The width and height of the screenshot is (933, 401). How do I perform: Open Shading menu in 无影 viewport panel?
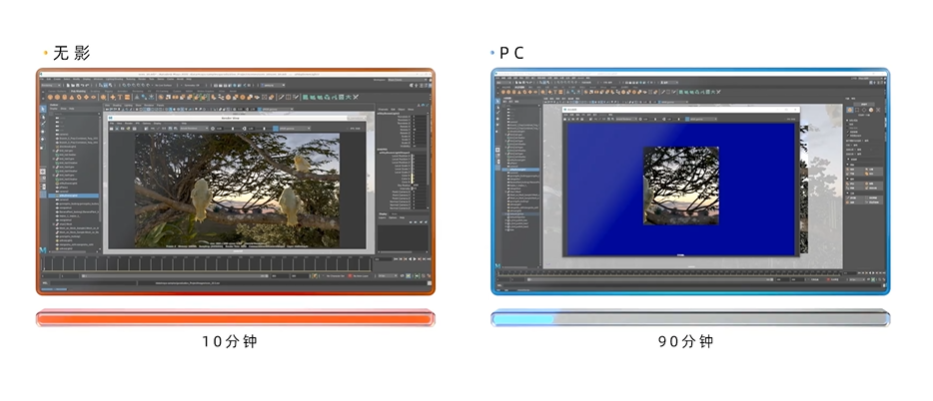coord(118,105)
